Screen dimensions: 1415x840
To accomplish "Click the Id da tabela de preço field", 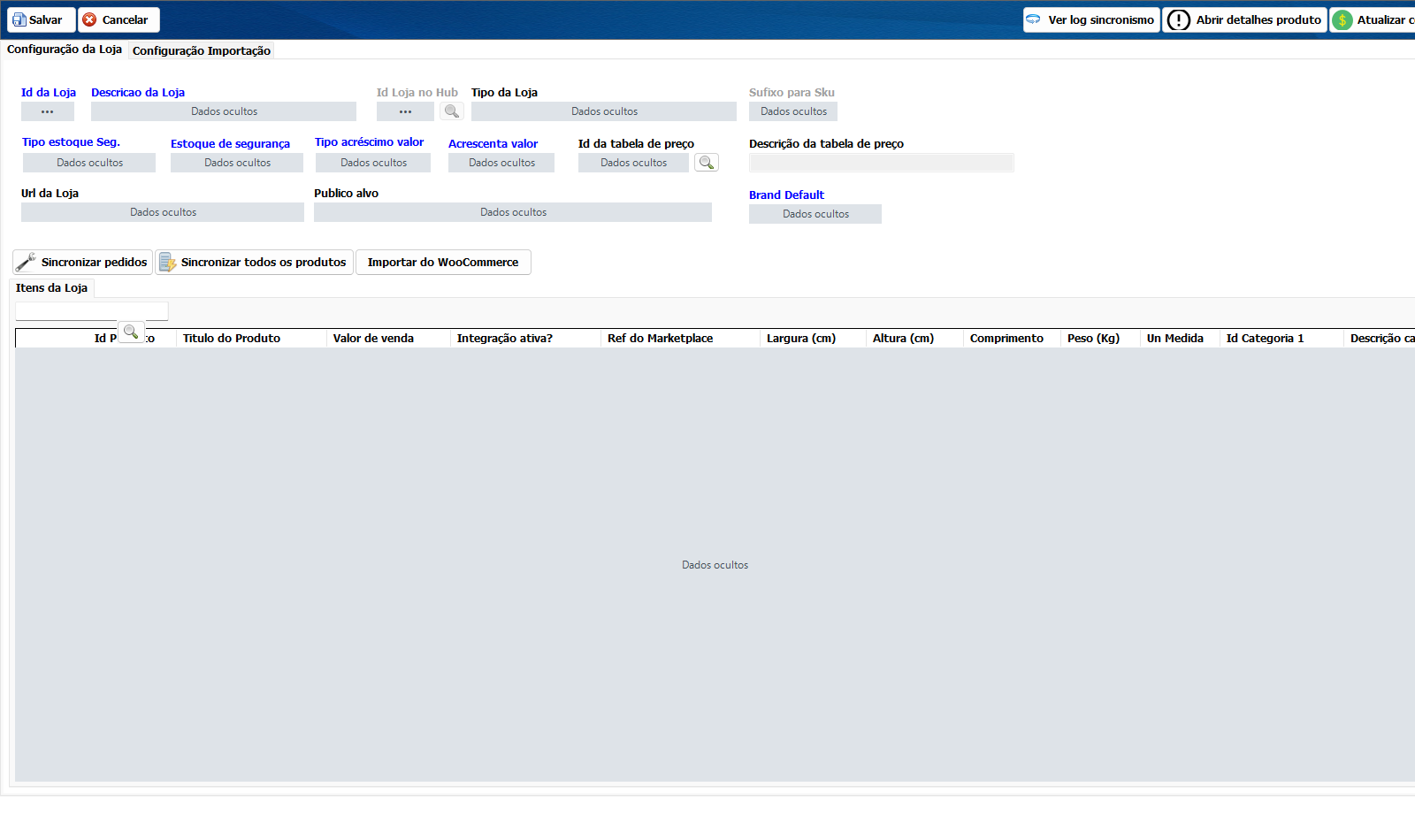I will [x=633, y=163].
